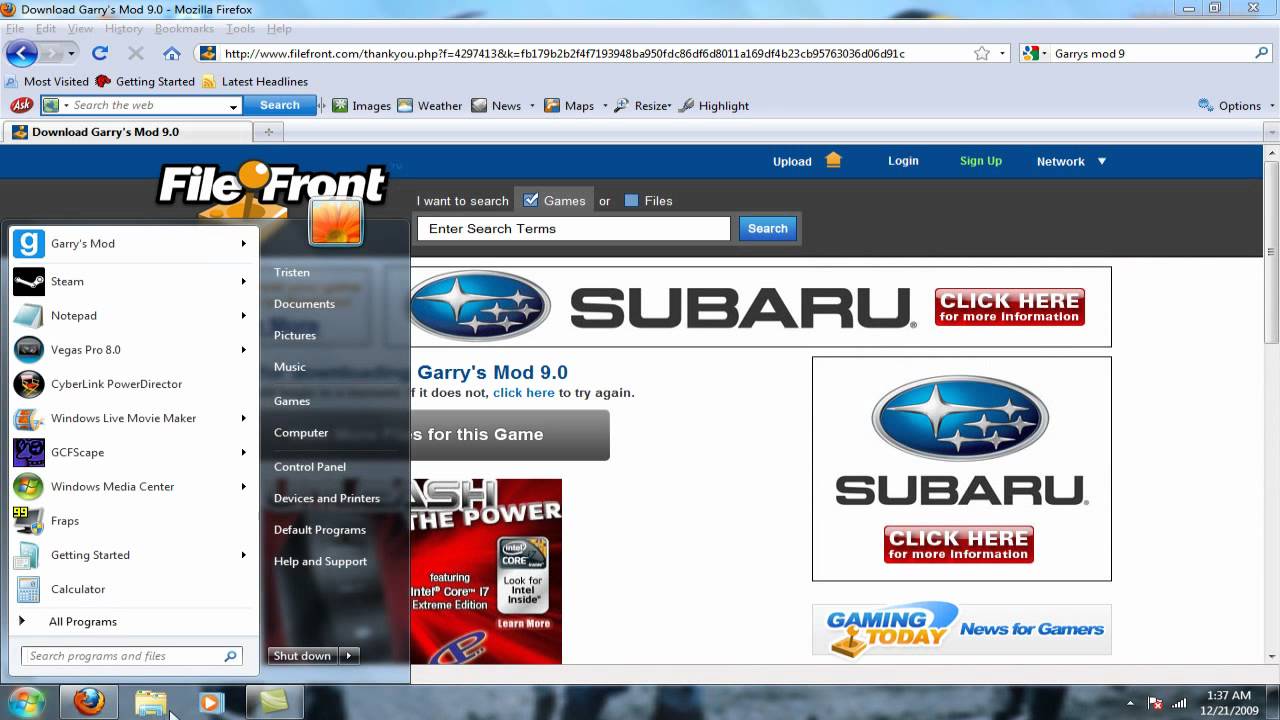Screen dimensions: 1280x720
Task: Bookmark this page with the star icon
Action: pyautogui.click(x=982, y=53)
